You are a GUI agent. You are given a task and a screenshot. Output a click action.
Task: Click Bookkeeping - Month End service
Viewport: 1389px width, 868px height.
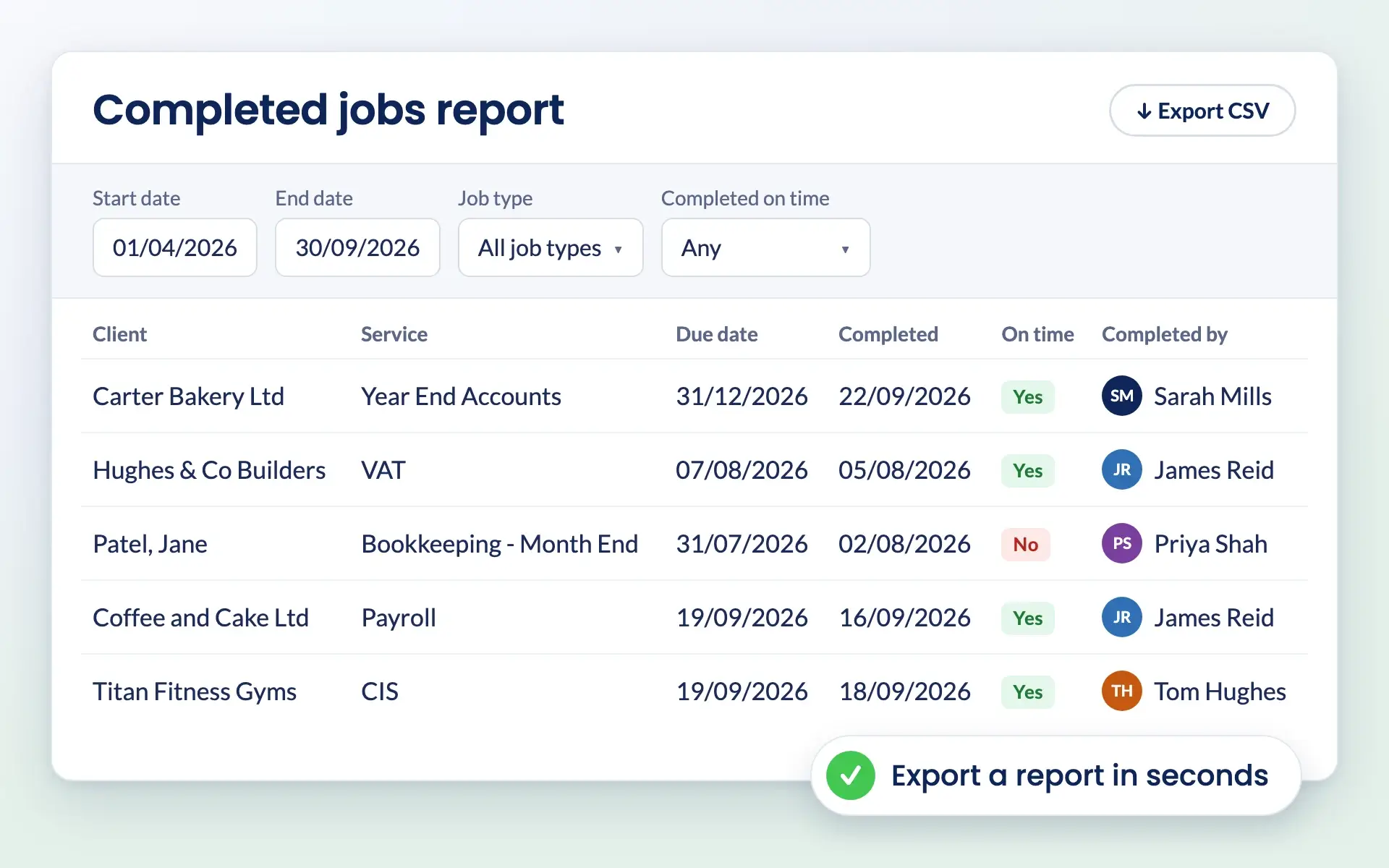[x=499, y=544]
